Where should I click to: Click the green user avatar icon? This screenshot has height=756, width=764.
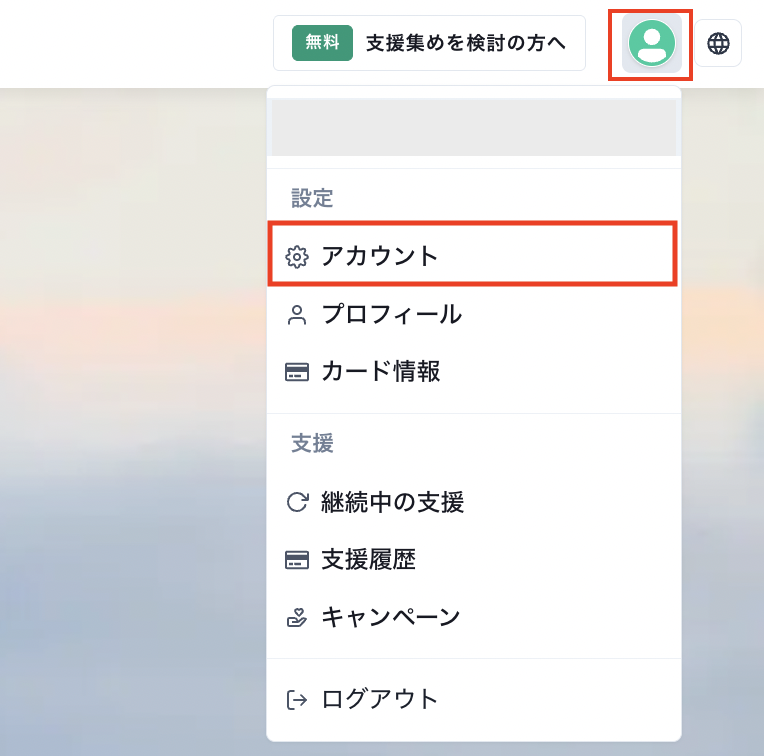coord(651,43)
